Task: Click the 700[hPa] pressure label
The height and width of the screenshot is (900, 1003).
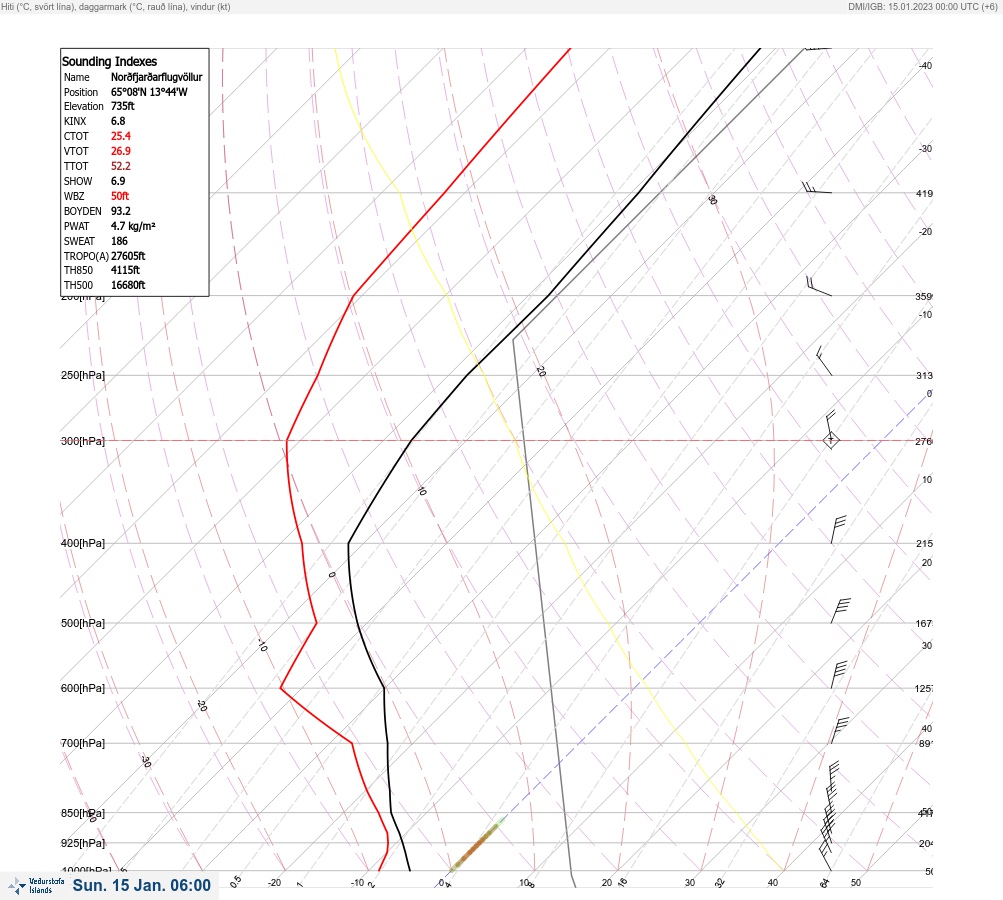Action: pyautogui.click(x=83, y=743)
